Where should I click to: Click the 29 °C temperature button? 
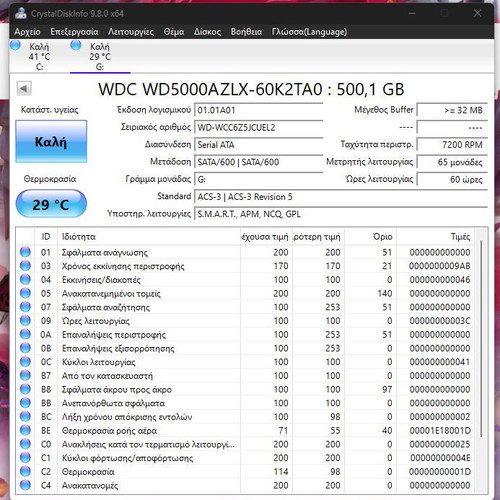click(x=51, y=204)
